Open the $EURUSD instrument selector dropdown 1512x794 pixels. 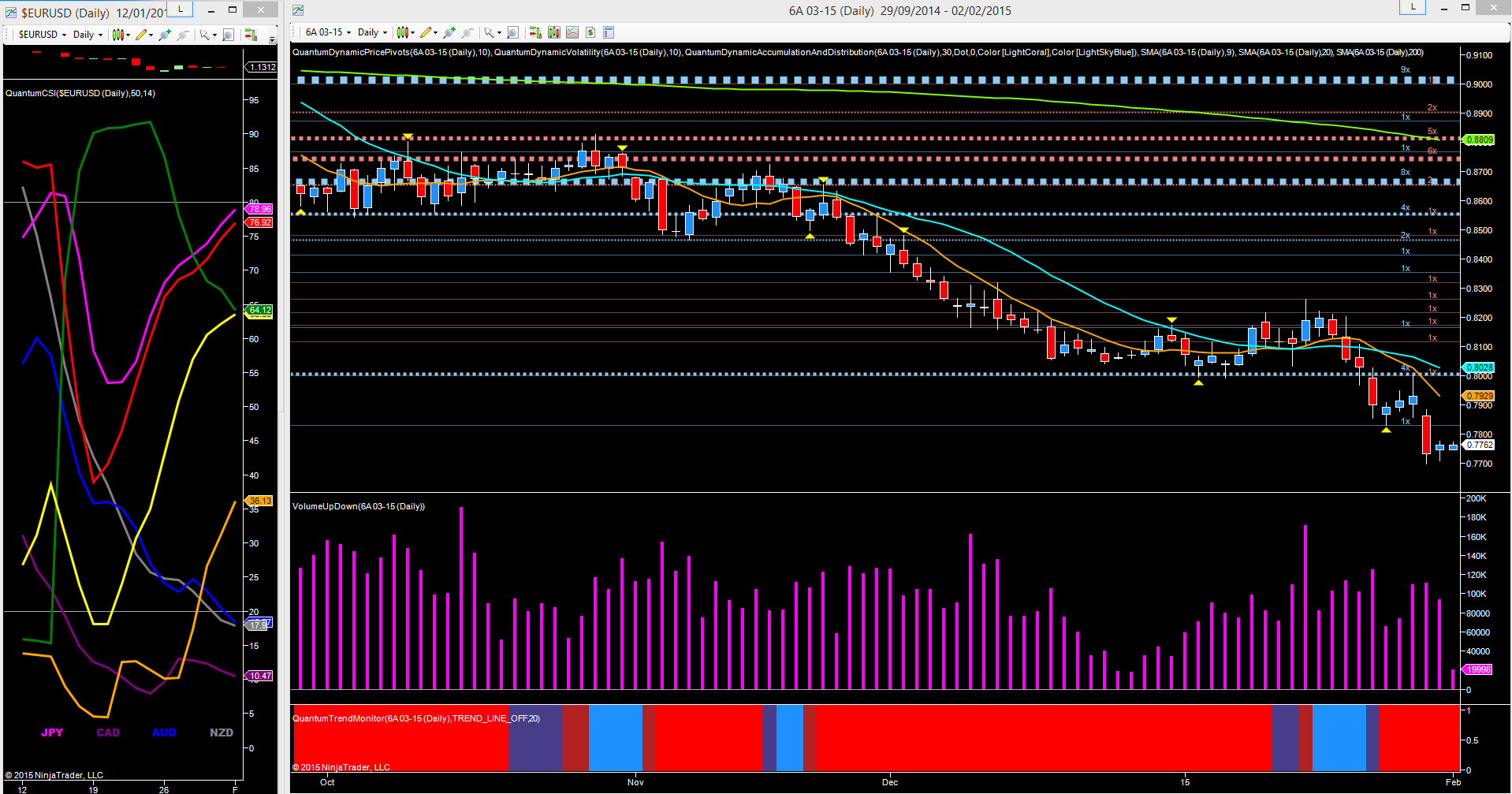click(x=43, y=35)
